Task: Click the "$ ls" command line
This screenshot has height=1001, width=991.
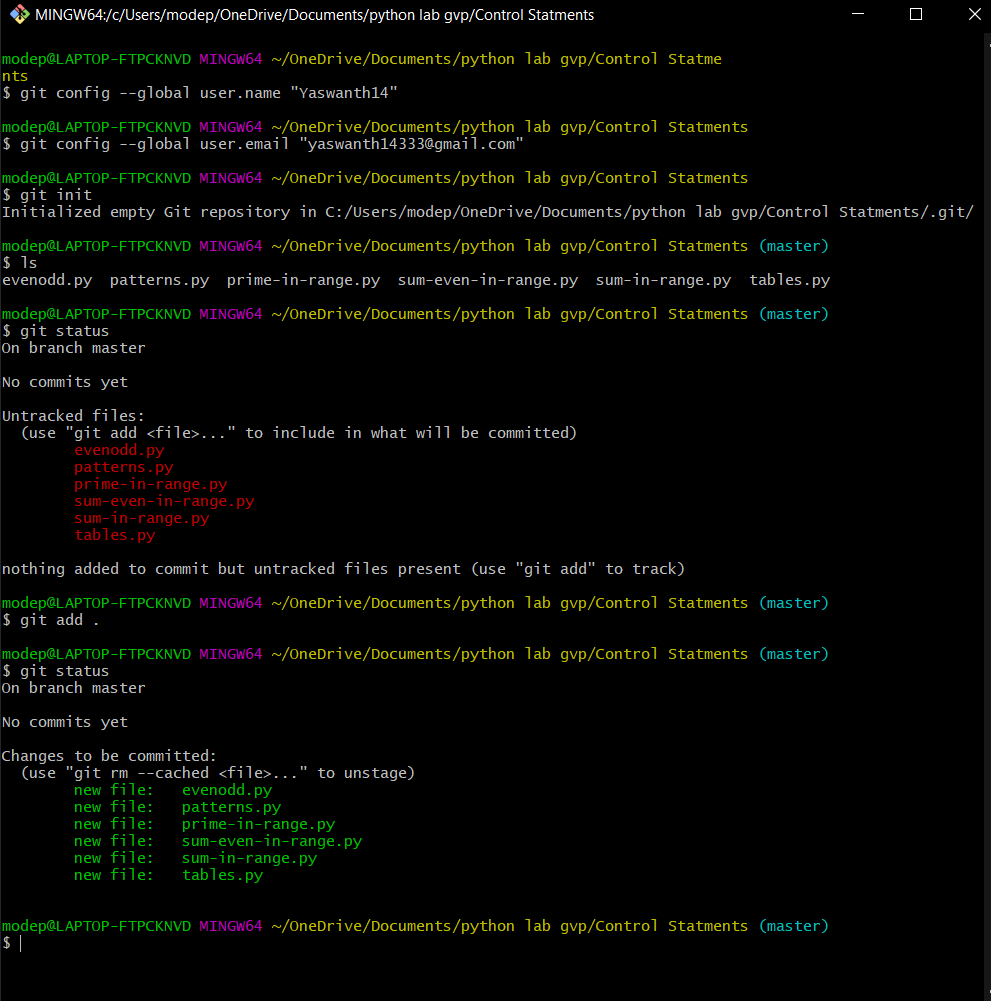Action: point(20,263)
